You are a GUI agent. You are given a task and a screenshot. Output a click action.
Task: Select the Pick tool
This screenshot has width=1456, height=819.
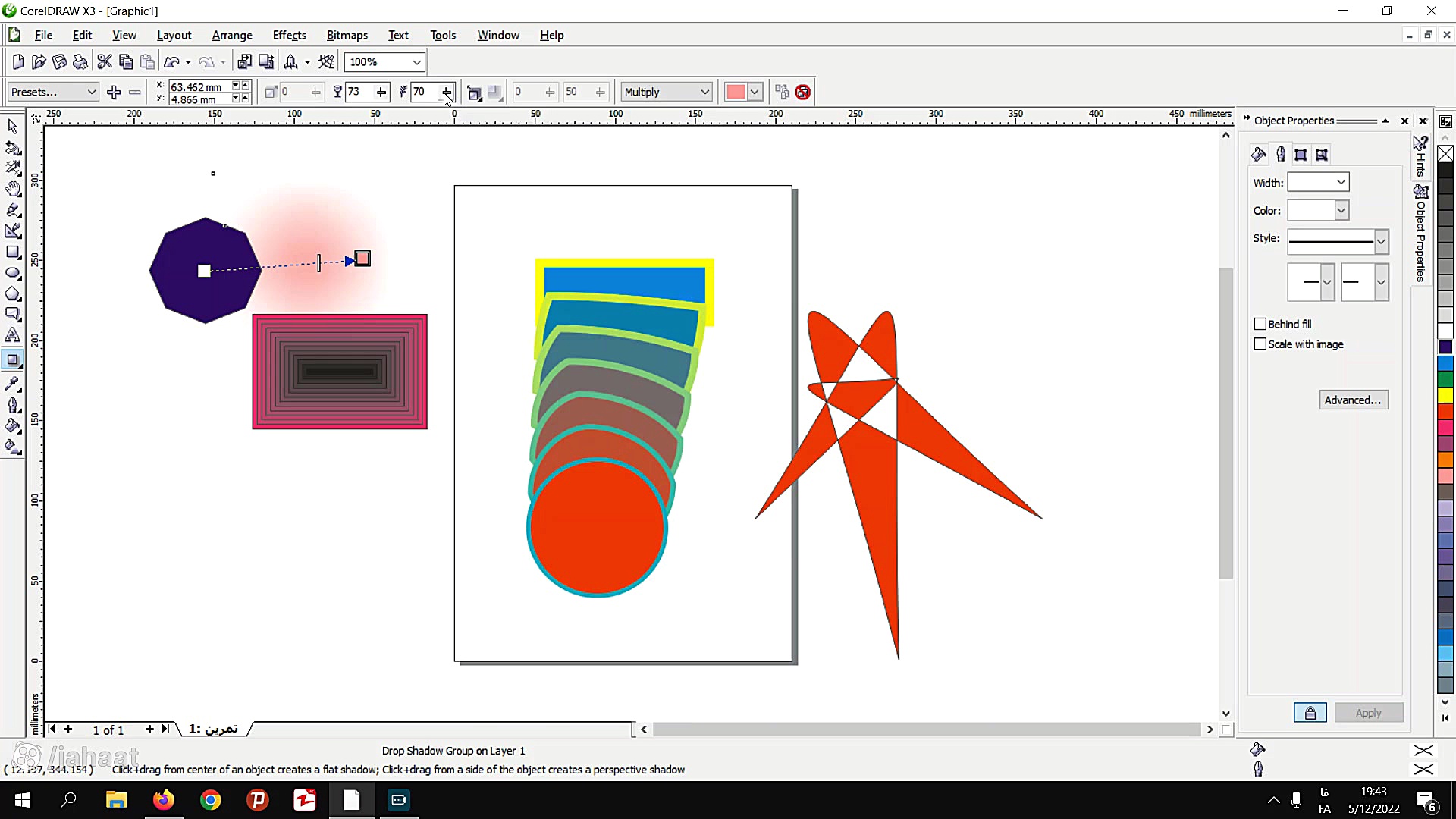coord(12,126)
